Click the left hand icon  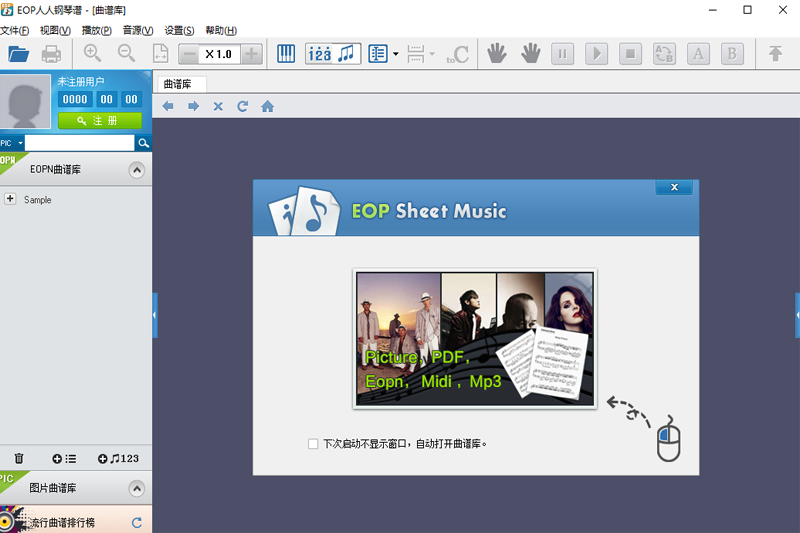(x=496, y=54)
